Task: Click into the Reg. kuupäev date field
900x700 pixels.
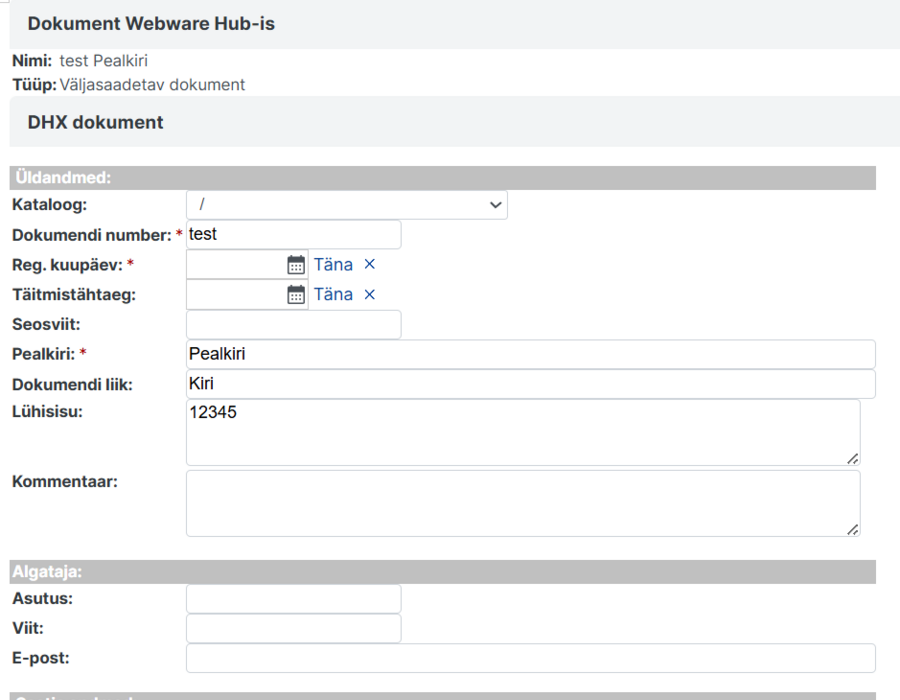Action: click(x=236, y=265)
